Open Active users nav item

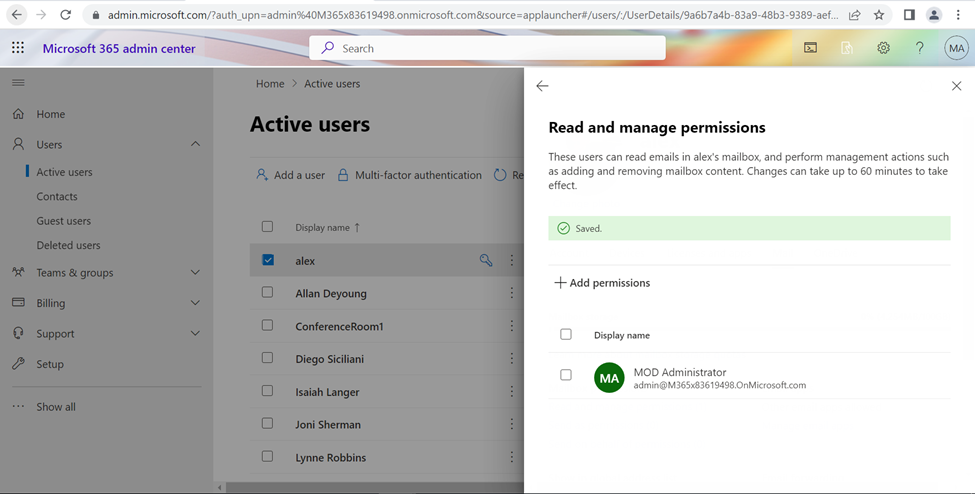pyautogui.click(x=64, y=172)
